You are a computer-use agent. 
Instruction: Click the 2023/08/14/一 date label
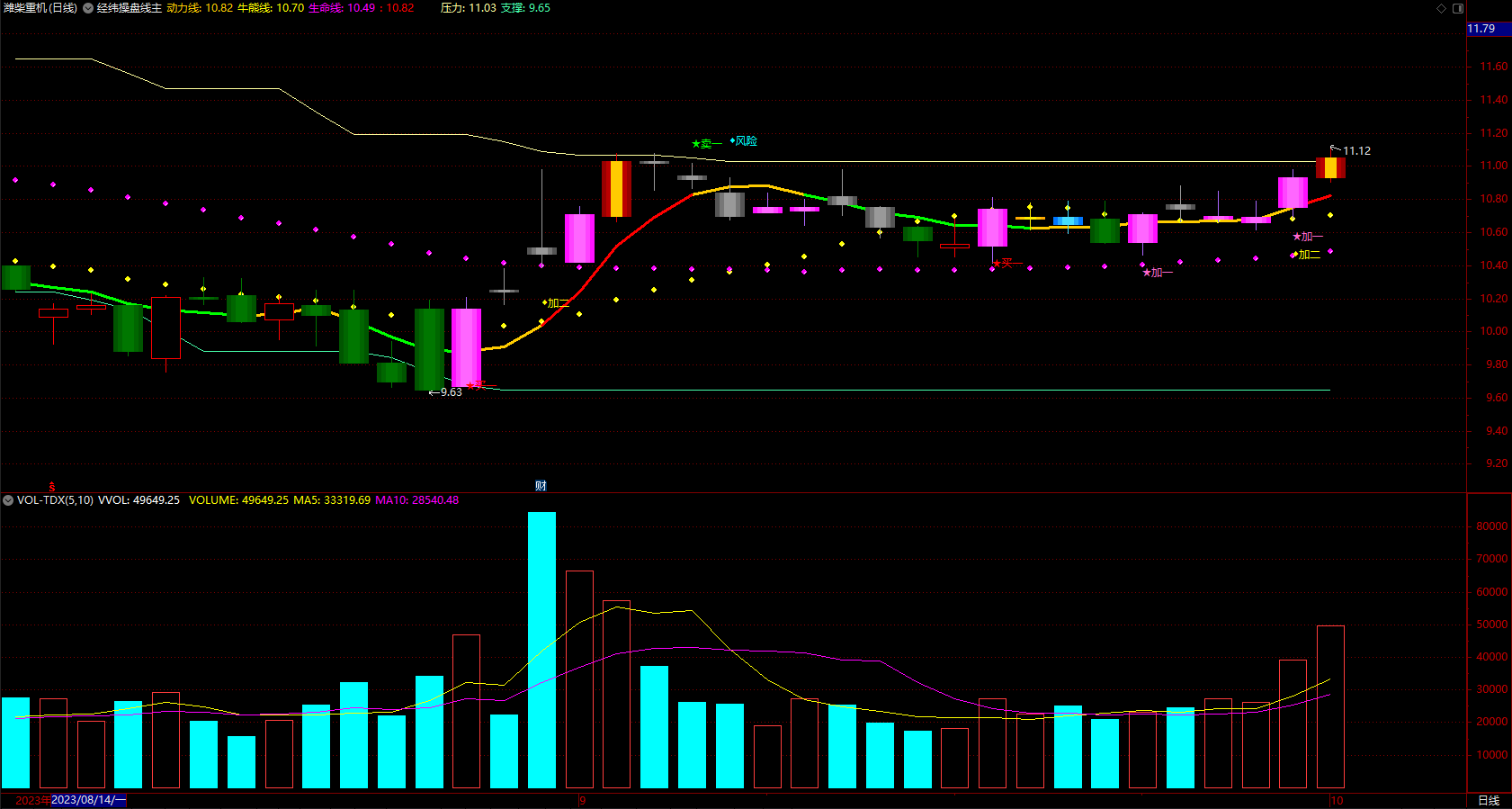[x=89, y=800]
